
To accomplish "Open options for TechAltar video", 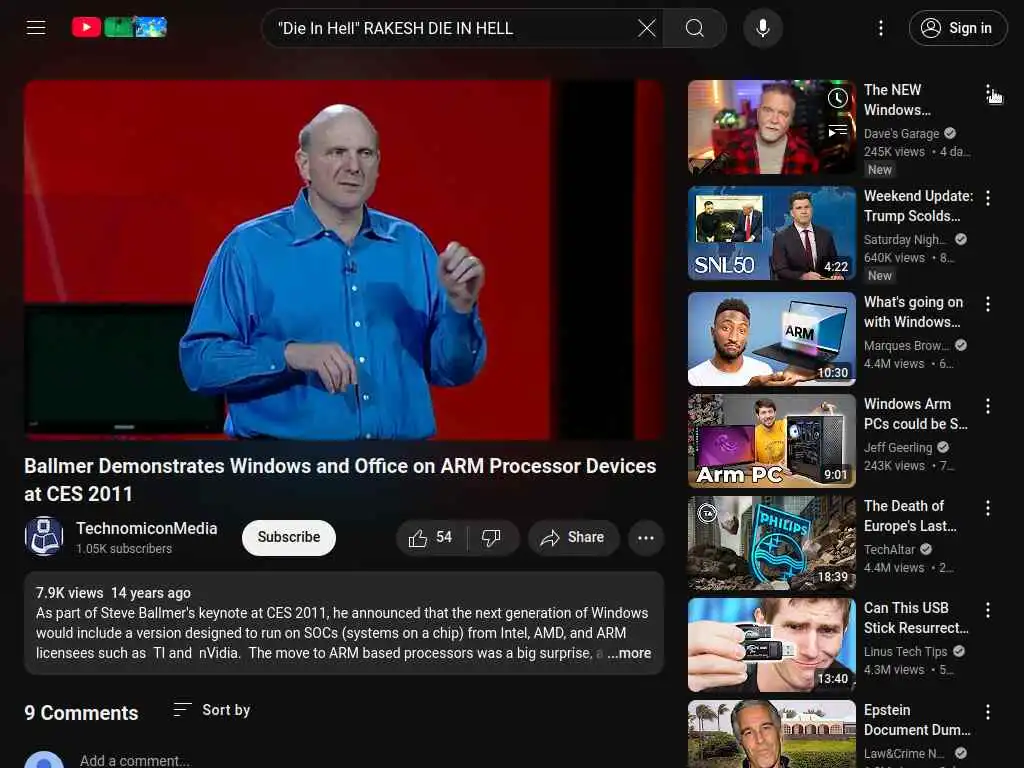I will point(988,507).
